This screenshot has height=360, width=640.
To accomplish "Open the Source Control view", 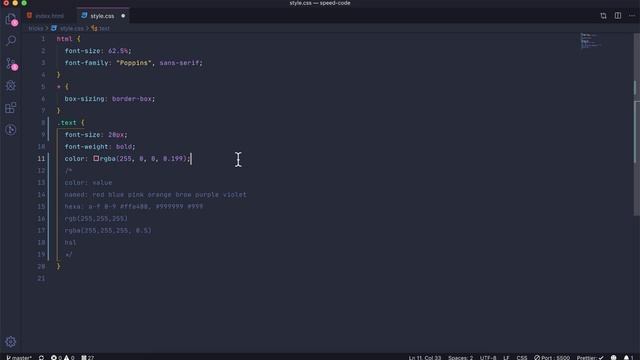I will pos(11,63).
